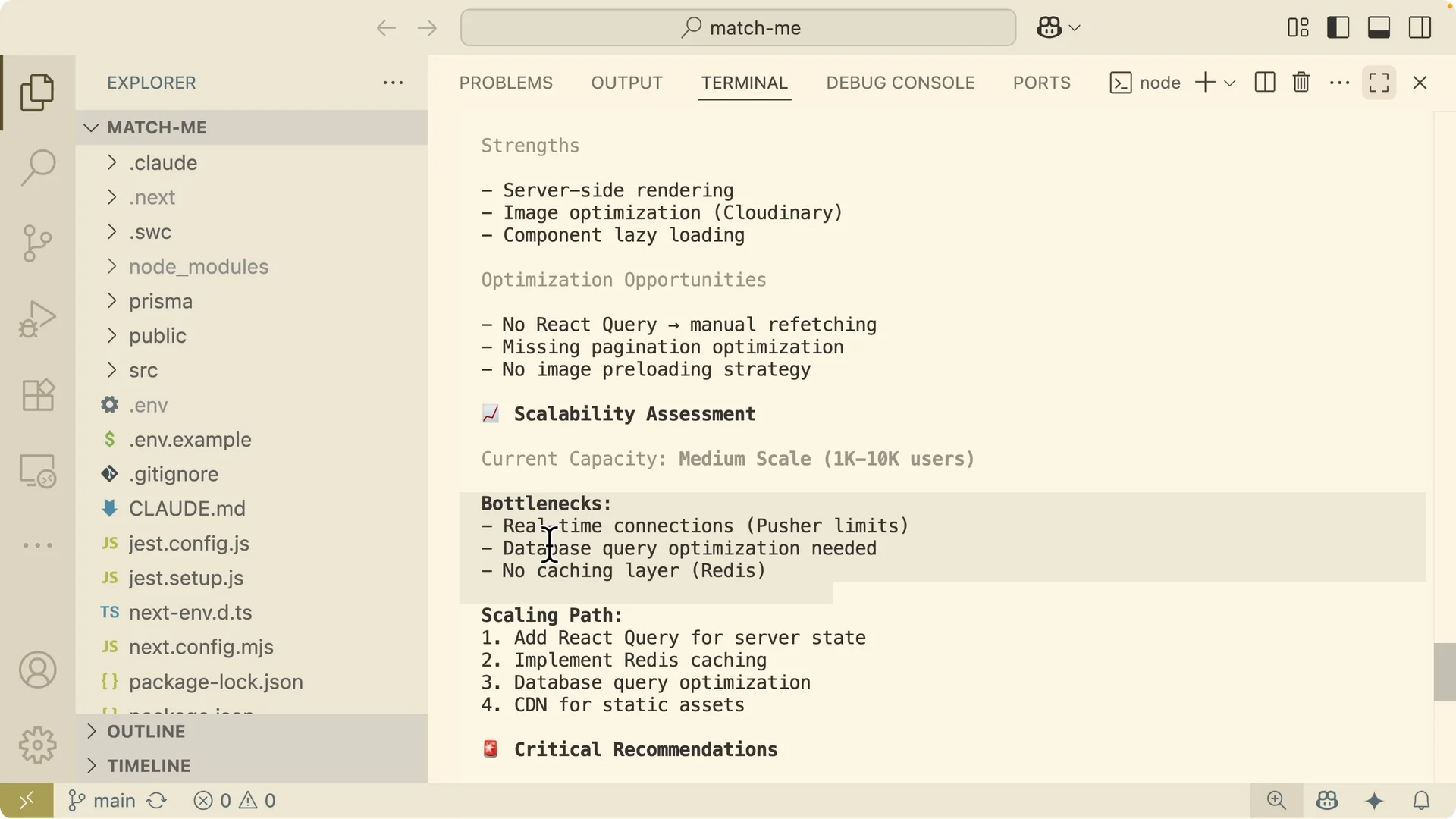Open the Explorer view in activity bar
1456x819 pixels.
pyautogui.click(x=37, y=93)
